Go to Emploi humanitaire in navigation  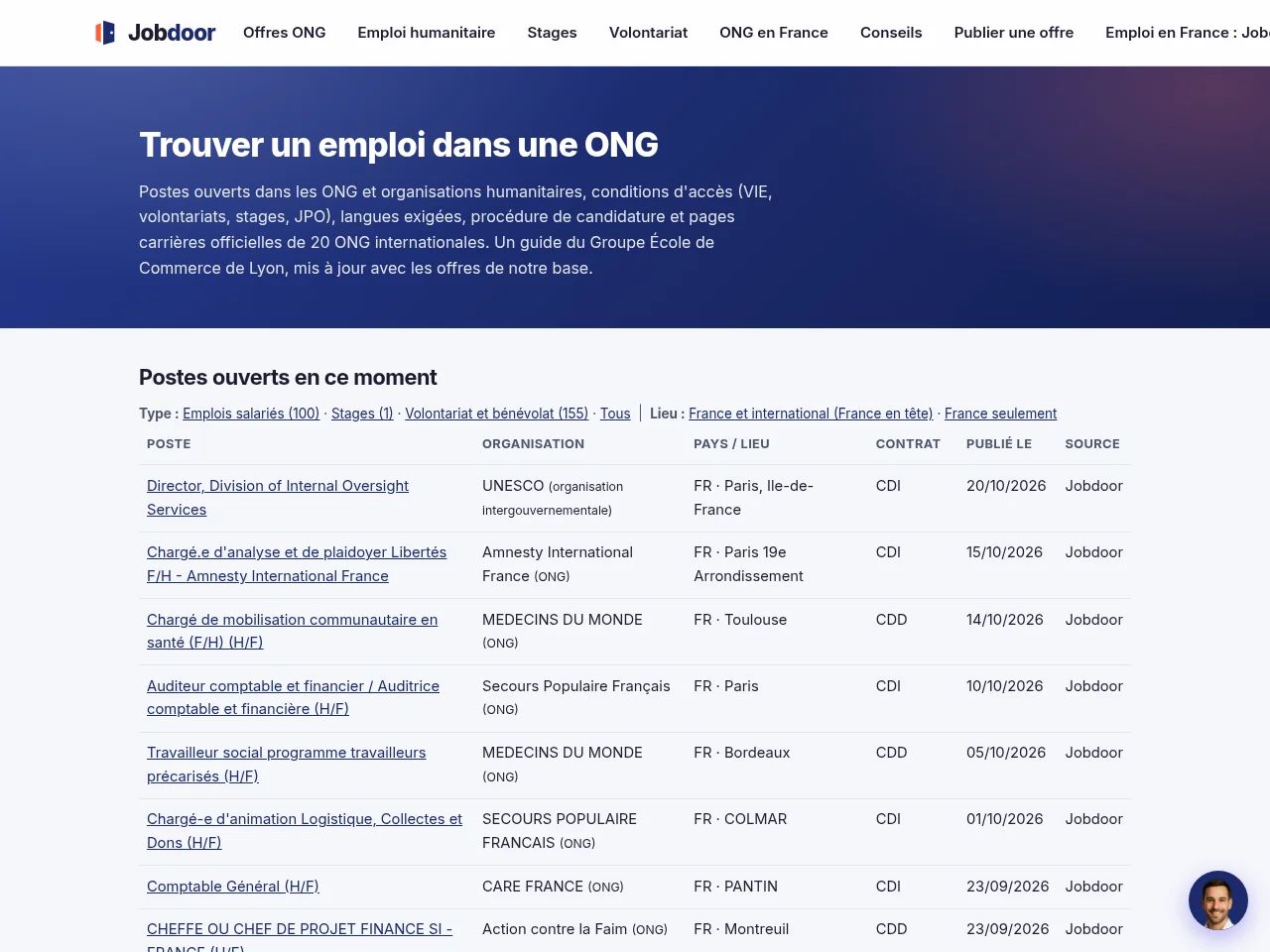[427, 33]
